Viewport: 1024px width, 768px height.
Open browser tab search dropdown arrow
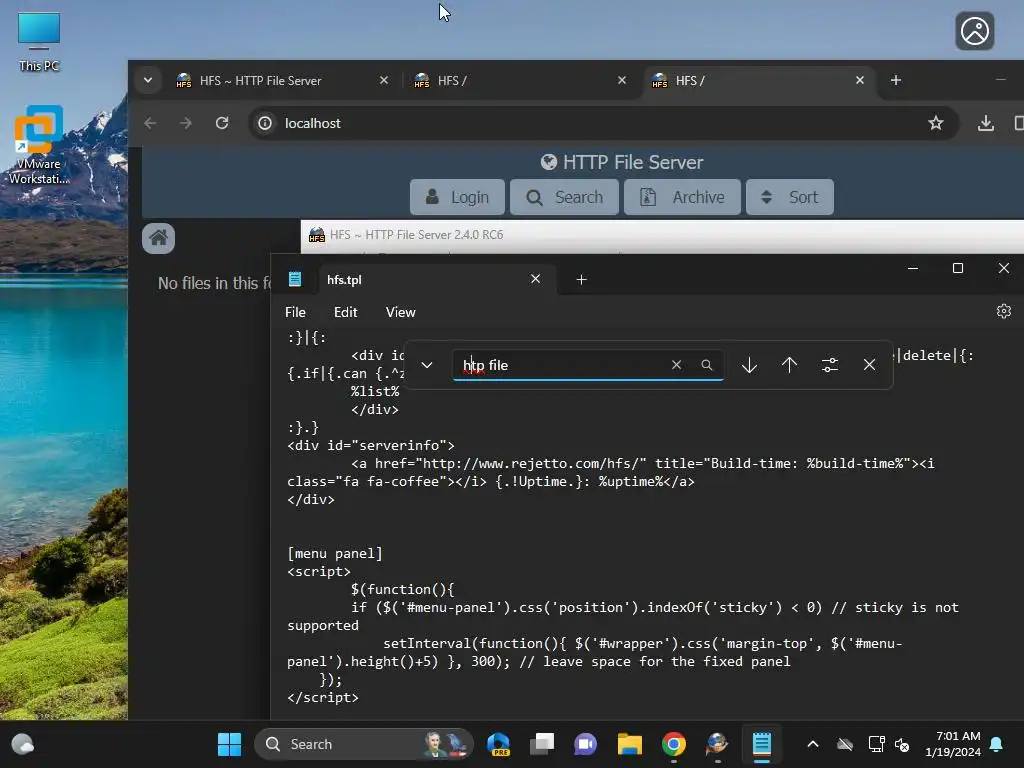tap(148, 80)
